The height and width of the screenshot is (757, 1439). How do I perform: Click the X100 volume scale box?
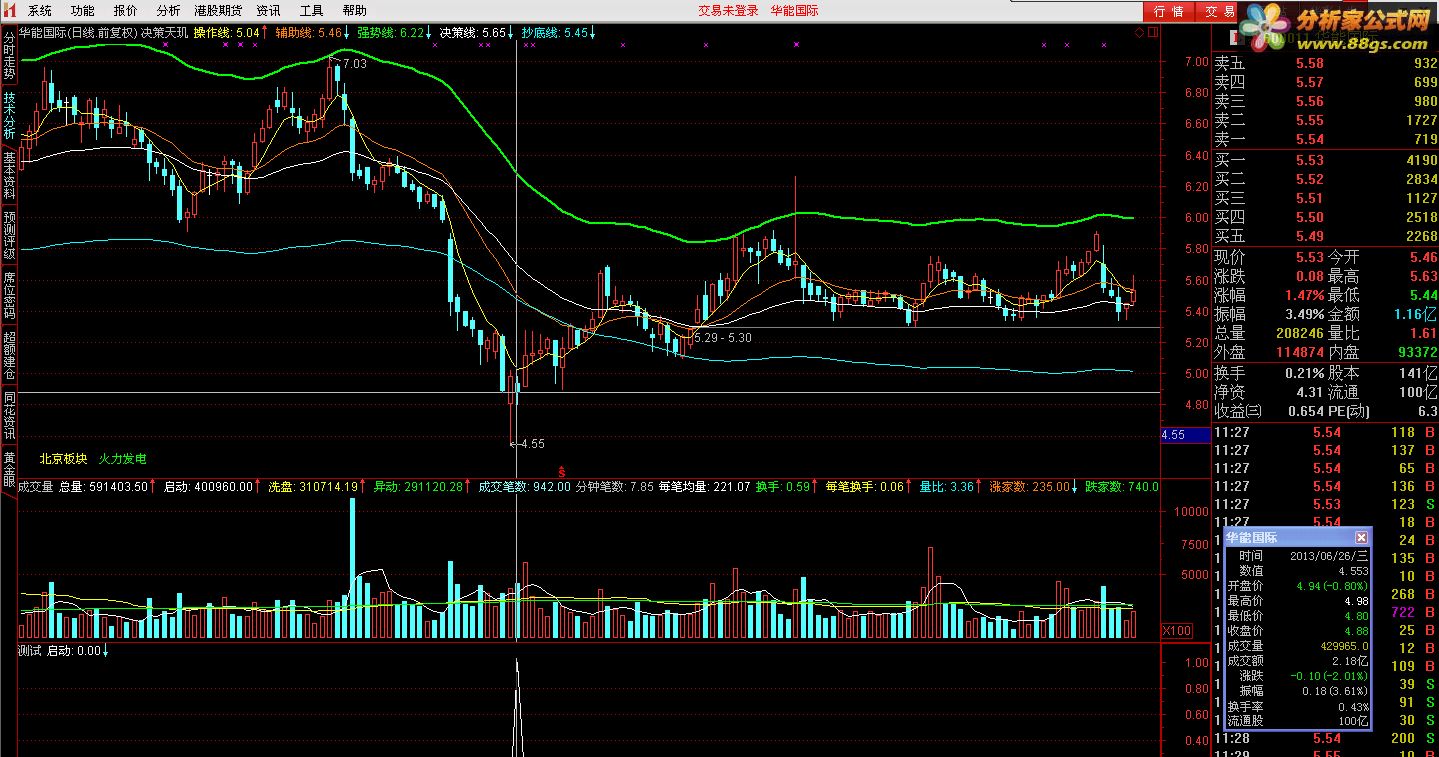[x=1177, y=631]
